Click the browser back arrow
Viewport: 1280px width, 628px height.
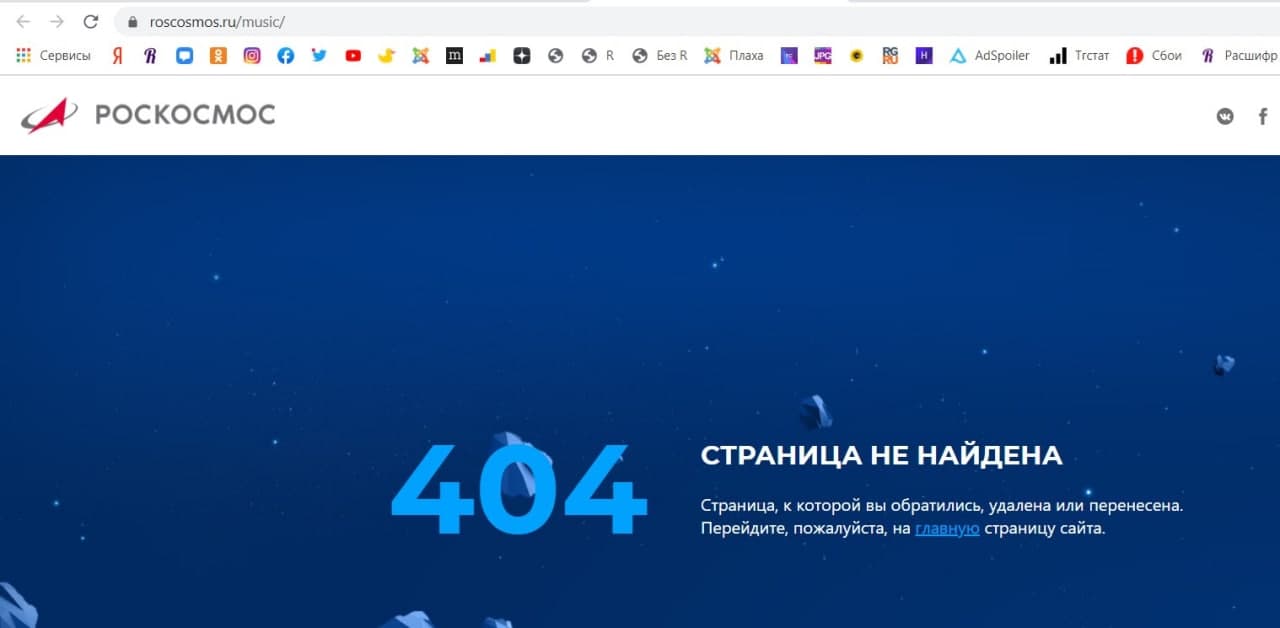(24, 21)
